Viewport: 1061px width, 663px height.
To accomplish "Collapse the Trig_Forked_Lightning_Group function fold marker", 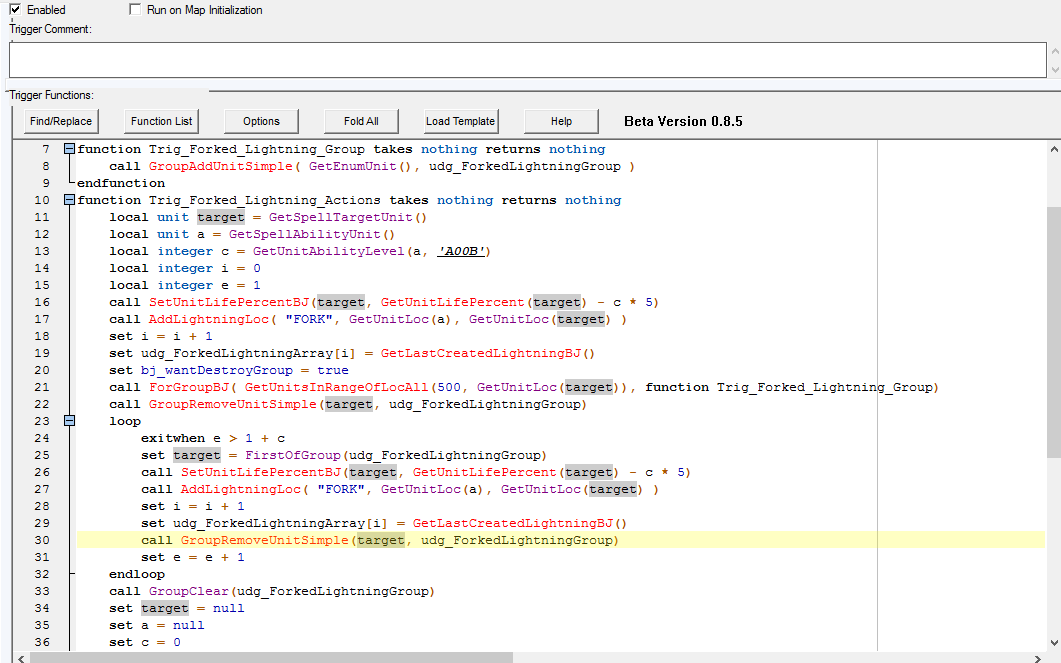I will click(69, 149).
